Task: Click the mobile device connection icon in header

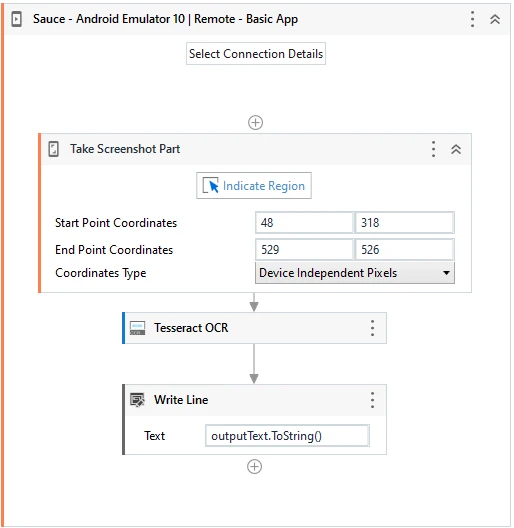Action: point(16,19)
